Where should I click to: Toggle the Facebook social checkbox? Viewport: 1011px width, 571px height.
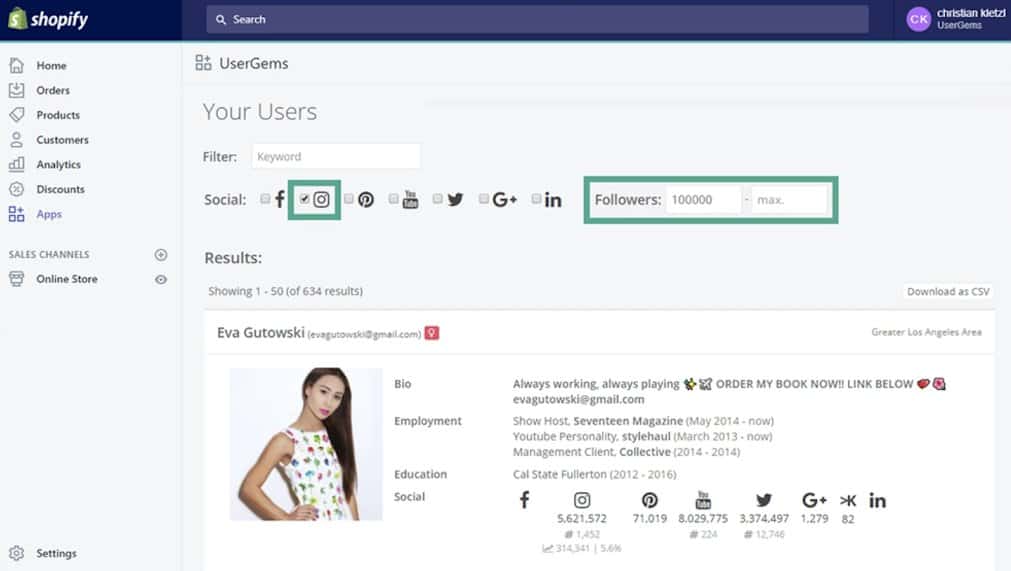tap(265, 198)
